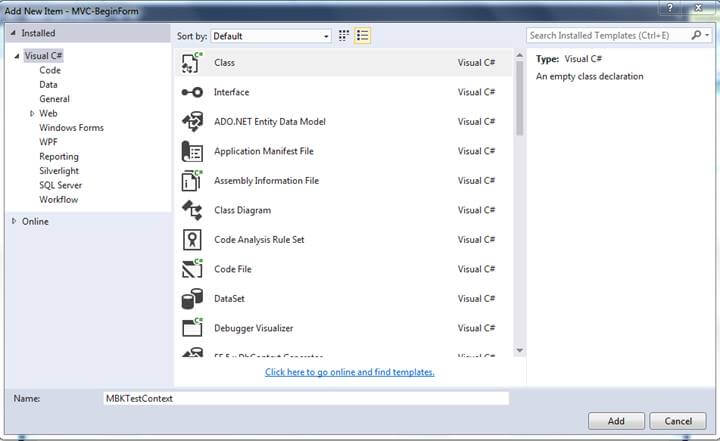The width and height of the screenshot is (720, 441).
Task: Click the 'Debugger Visualizer' template name
Action: (x=253, y=328)
